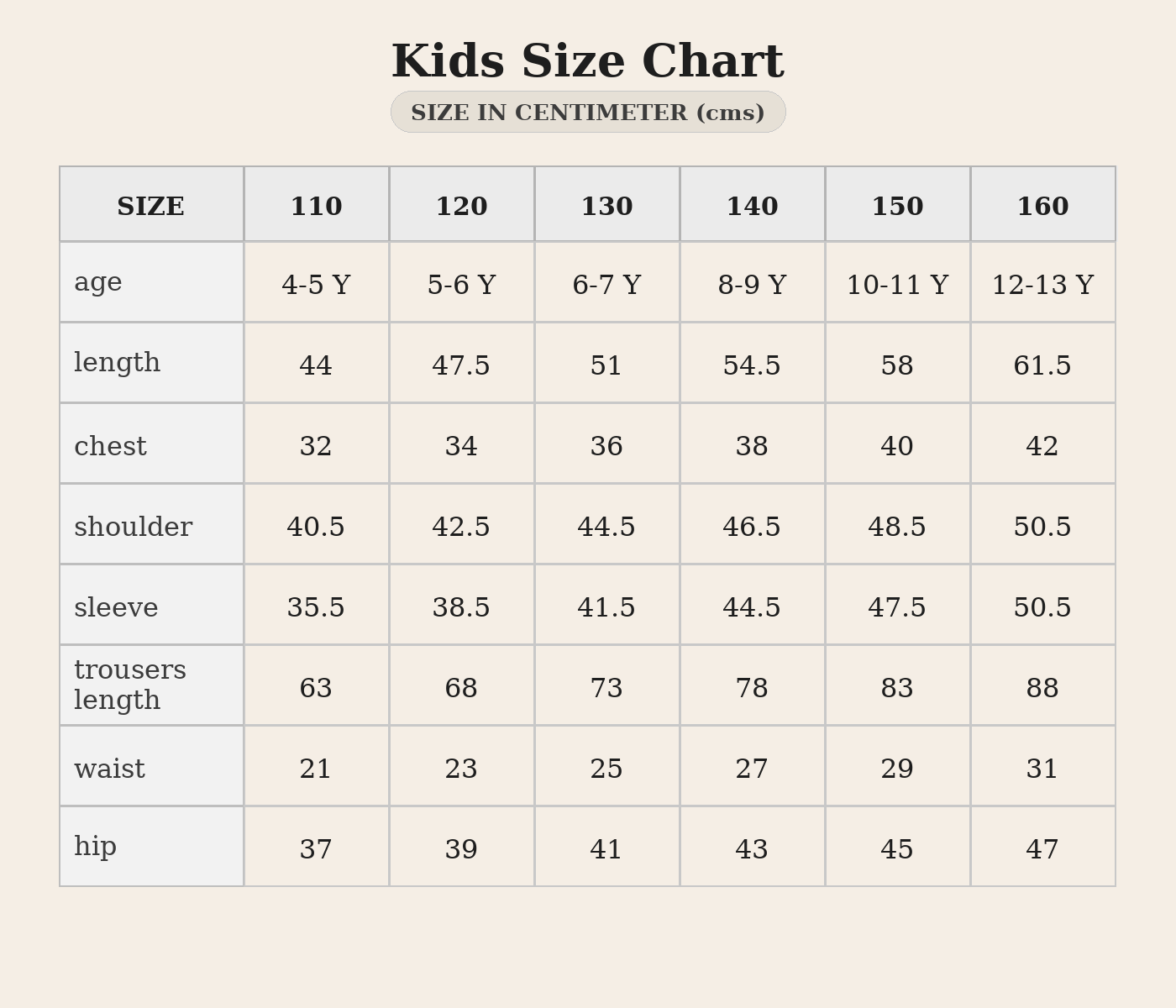Screen dimensions: 1176x1008
Task: Select the 110 size column header
Action: tap(316, 206)
